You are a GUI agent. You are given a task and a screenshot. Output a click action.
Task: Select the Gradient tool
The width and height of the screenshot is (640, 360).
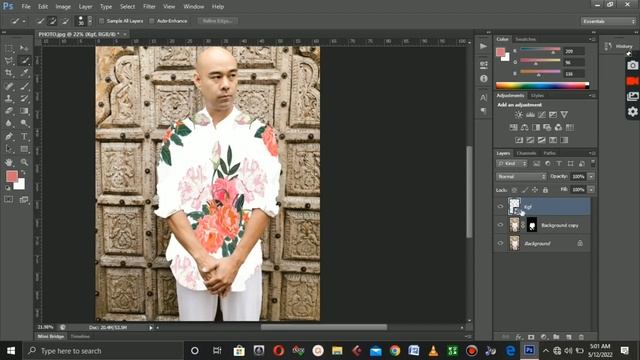(24, 111)
